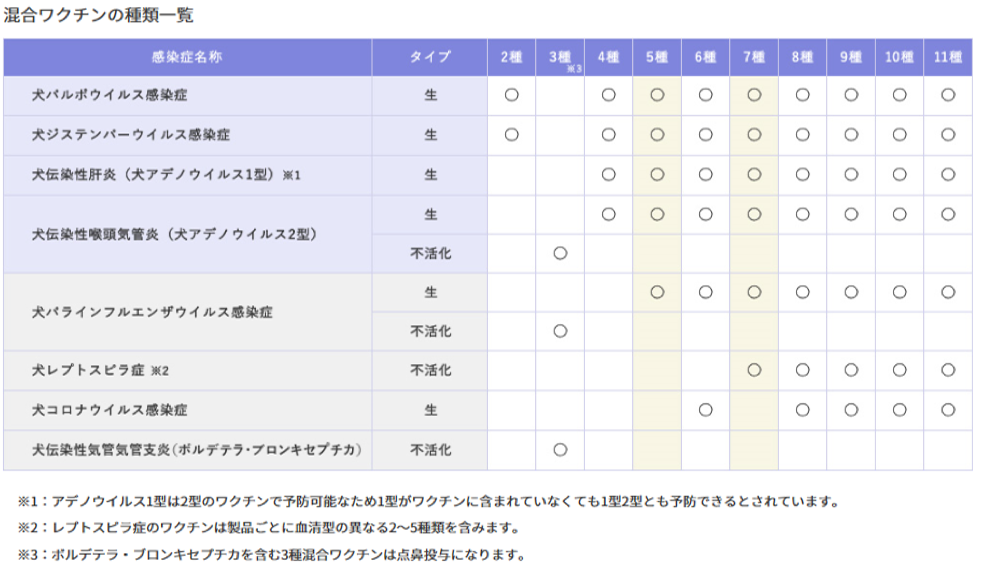
Task: Click the circle under 2種 for 犬パルボウイルス感染症
Action: point(511,95)
